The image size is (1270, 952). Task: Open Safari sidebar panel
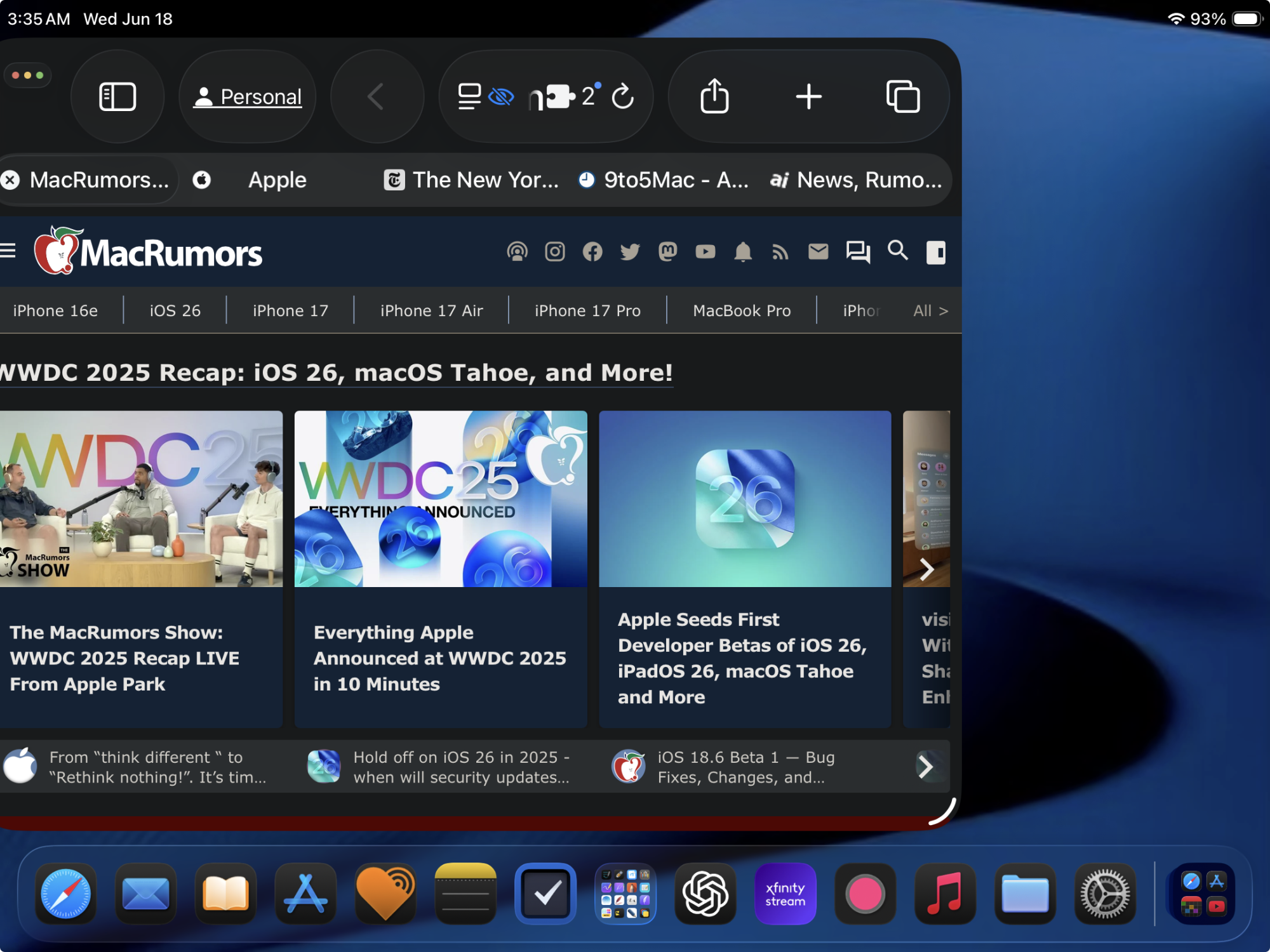(117, 97)
